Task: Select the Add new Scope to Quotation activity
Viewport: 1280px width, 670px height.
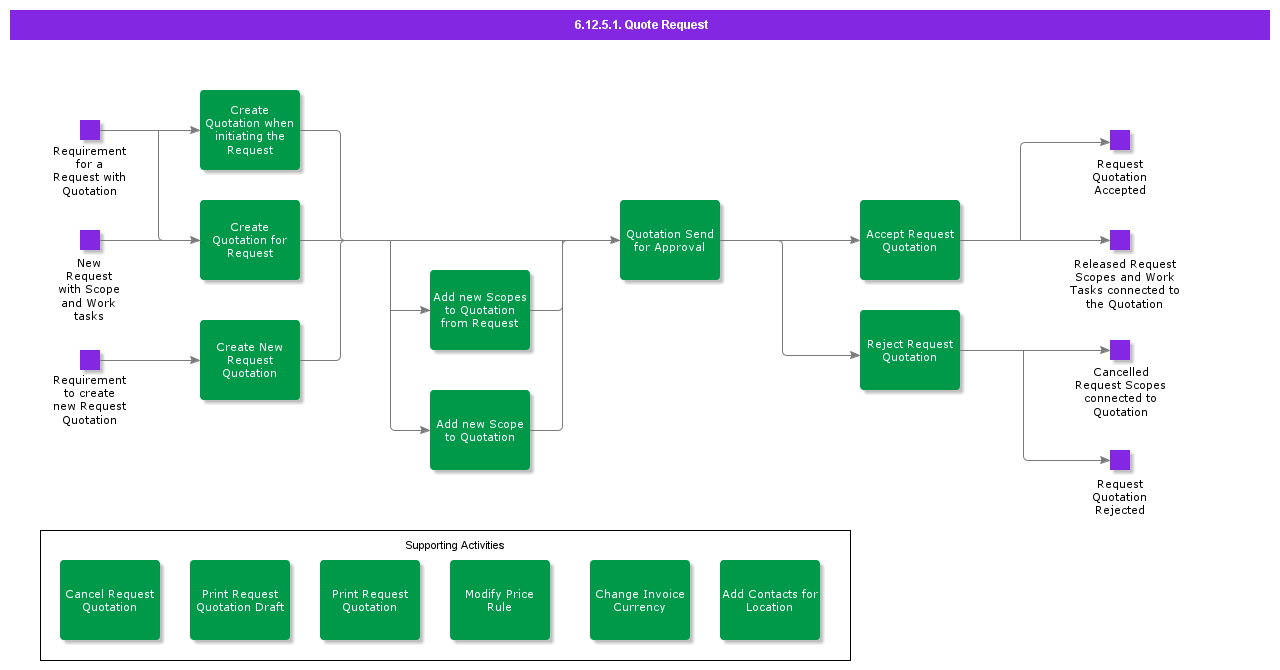Action: pyautogui.click(x=480, y=430)
